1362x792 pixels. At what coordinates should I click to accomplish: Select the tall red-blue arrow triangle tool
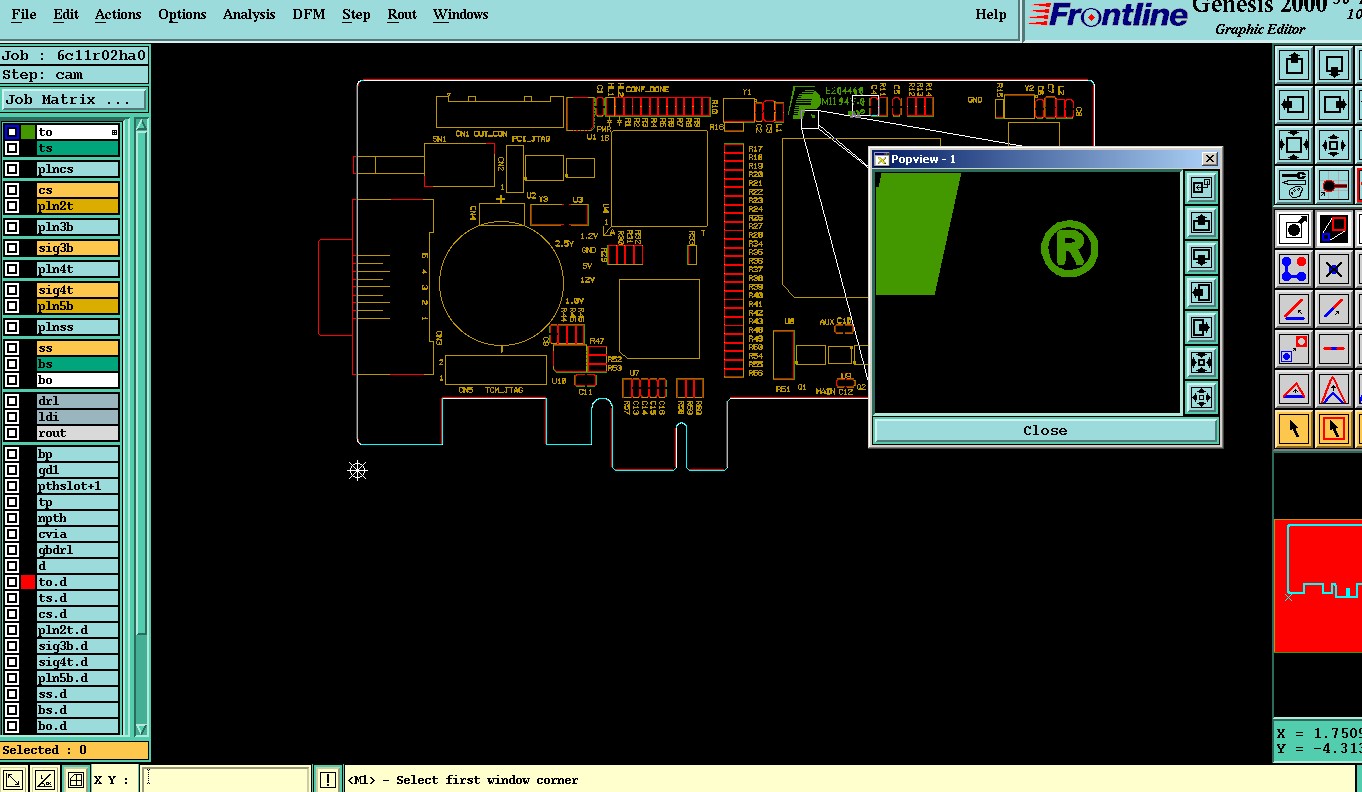point(1333,389)
